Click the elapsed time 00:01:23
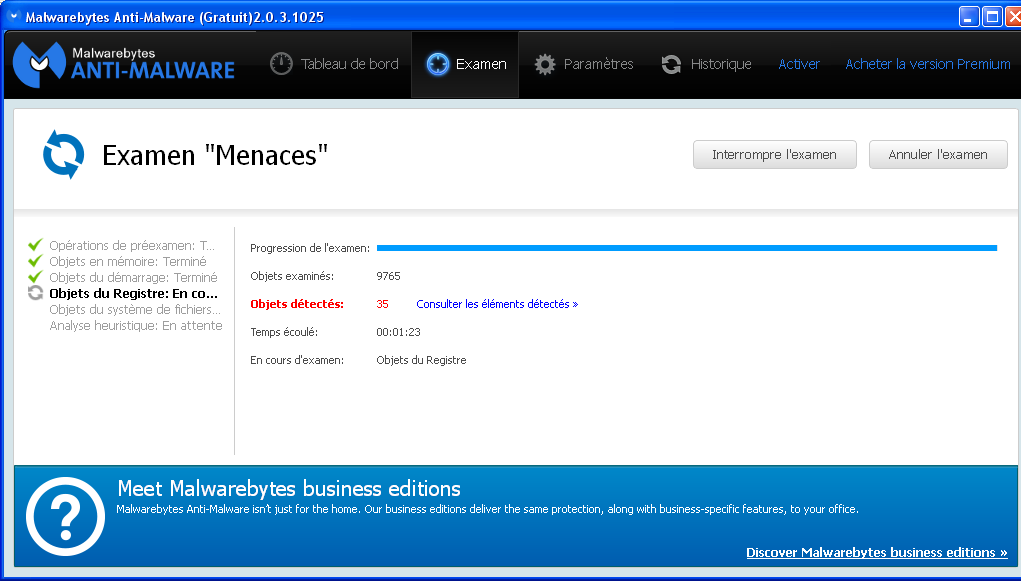The image size is (1021, 581). (x=399, y=332)
